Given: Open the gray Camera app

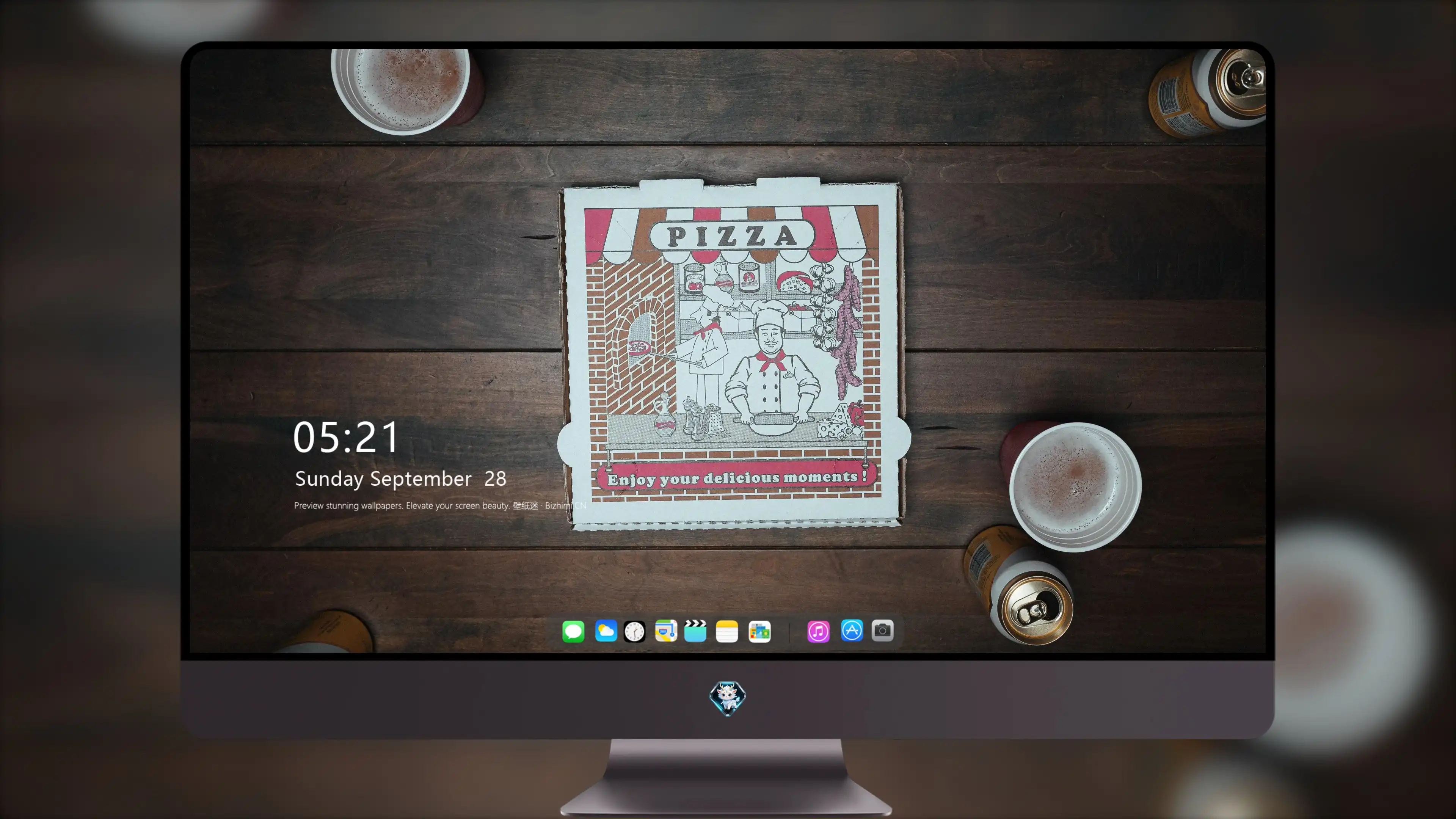Looking at the screenshot, I should coord(882,631).
